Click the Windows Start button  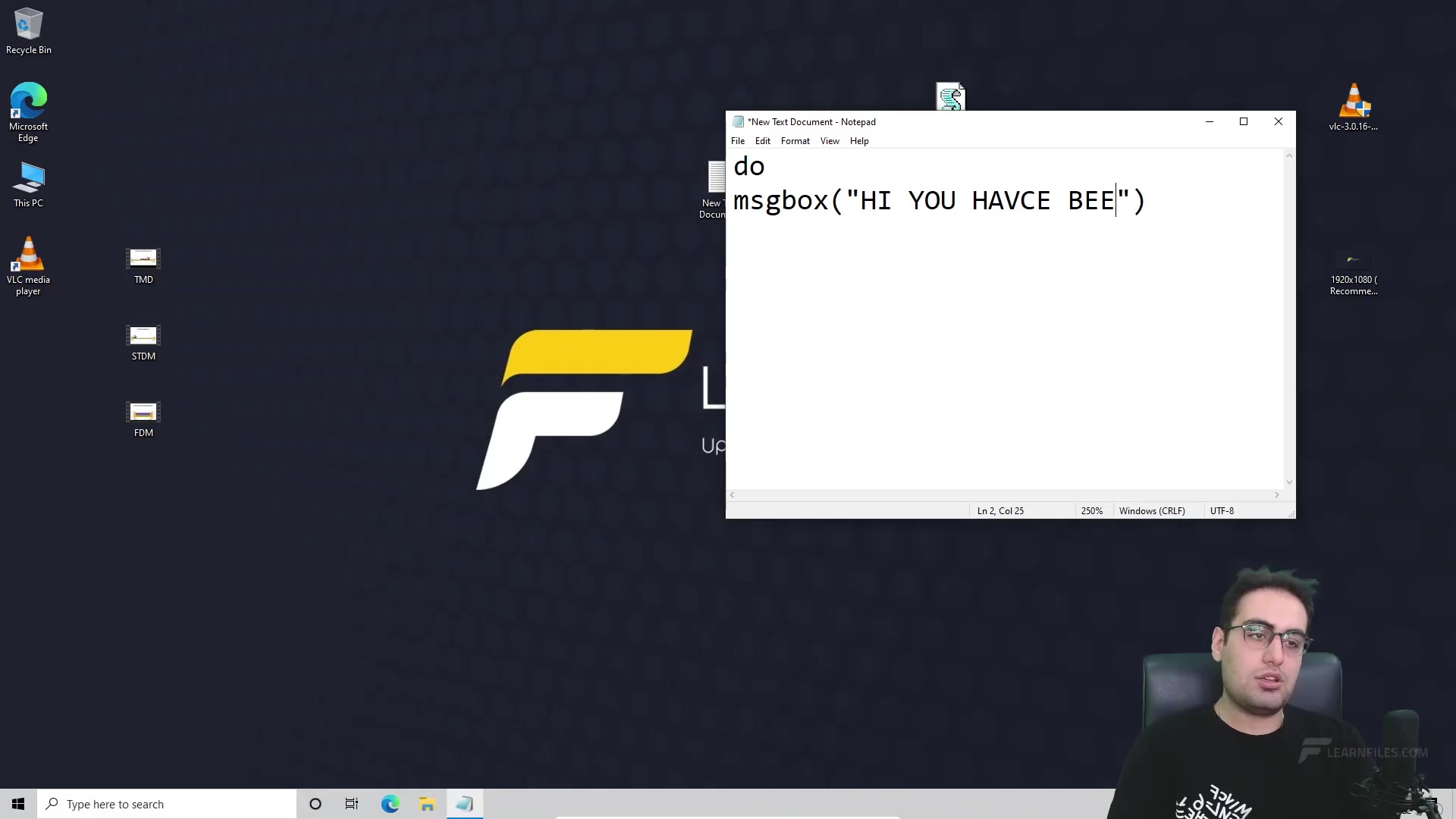click(18, 804)
